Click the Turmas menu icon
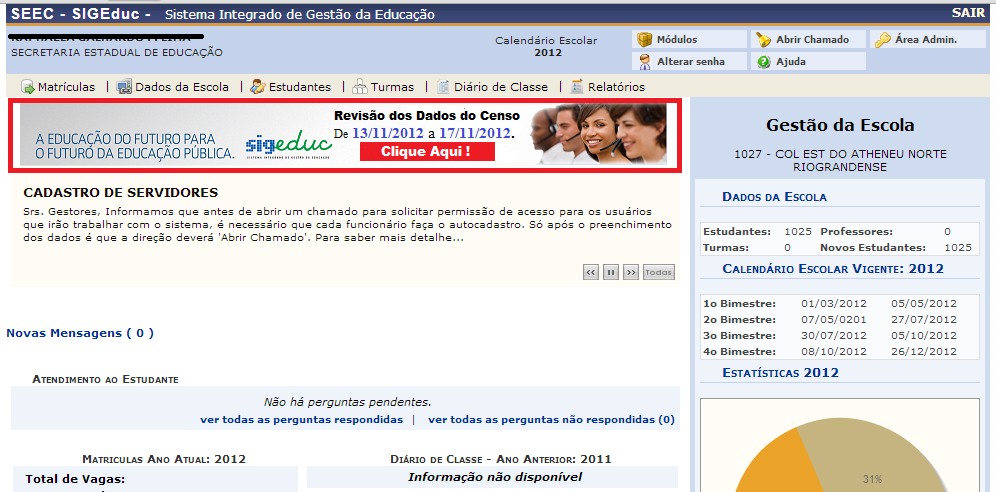The width and height of the screenshot is (996, 492). (360, 86)
